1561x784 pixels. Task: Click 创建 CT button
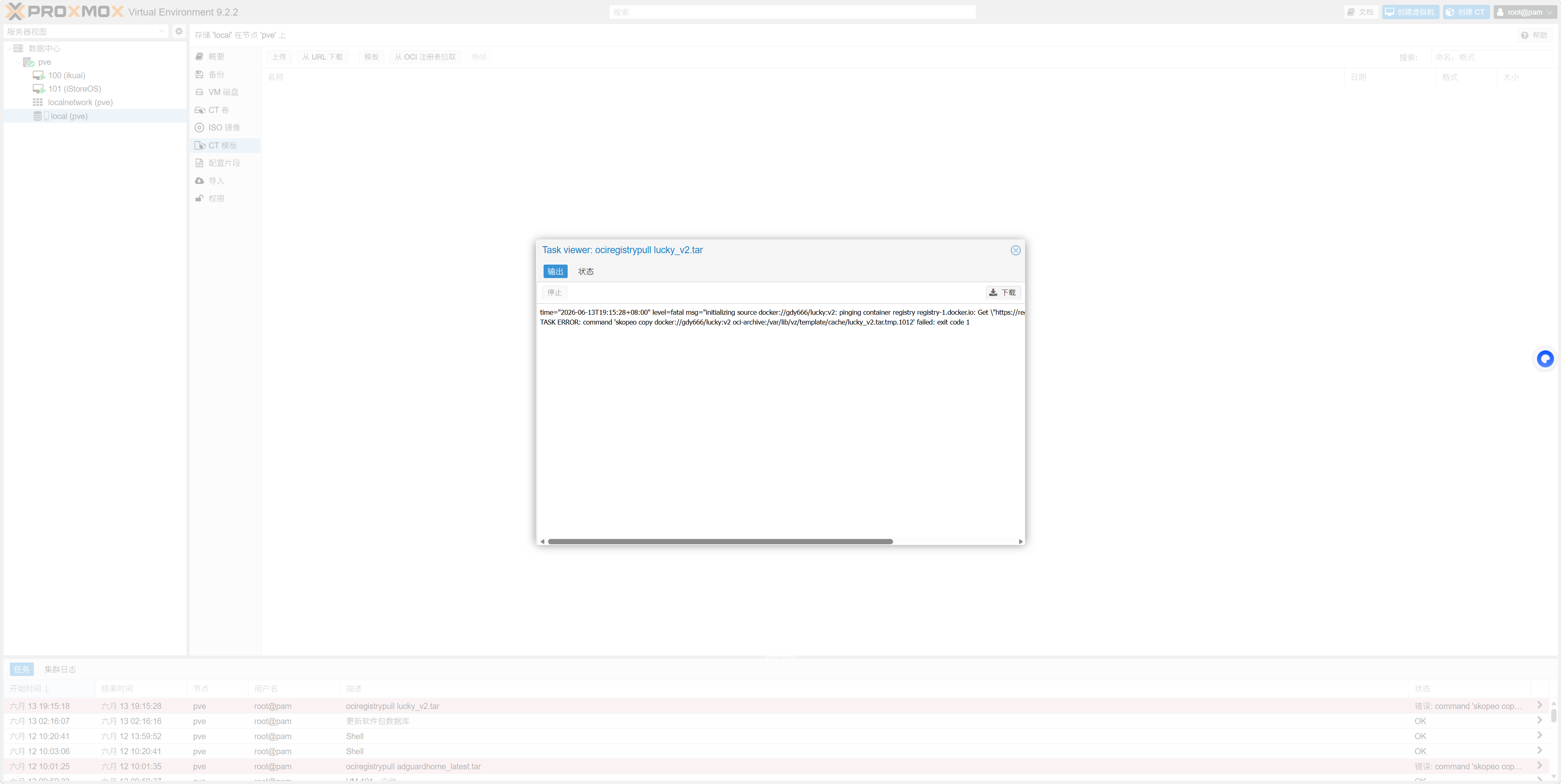pyautogui.click(x=1465, y=12)
